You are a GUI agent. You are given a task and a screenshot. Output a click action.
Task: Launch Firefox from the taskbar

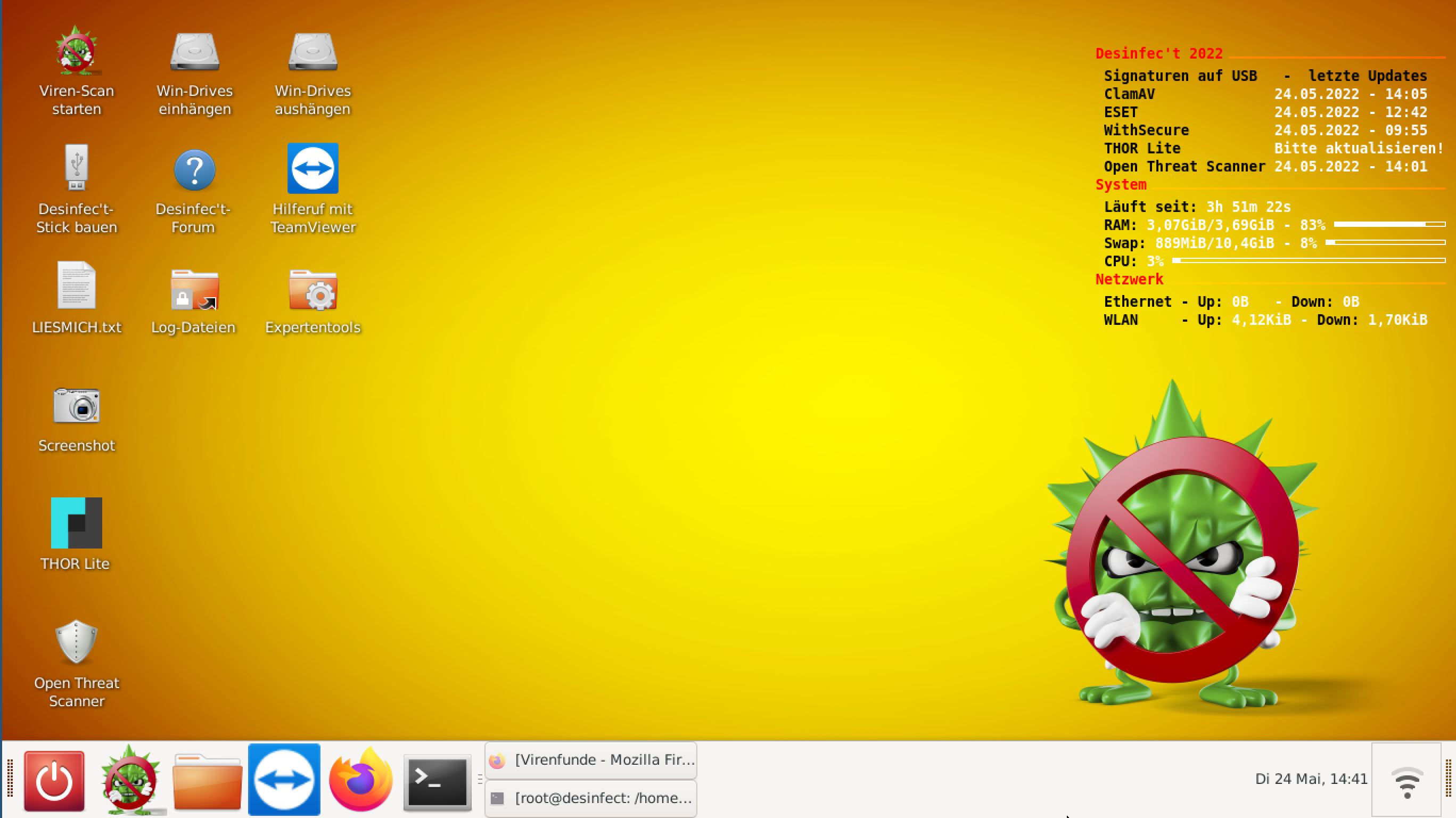pos(360,781)
